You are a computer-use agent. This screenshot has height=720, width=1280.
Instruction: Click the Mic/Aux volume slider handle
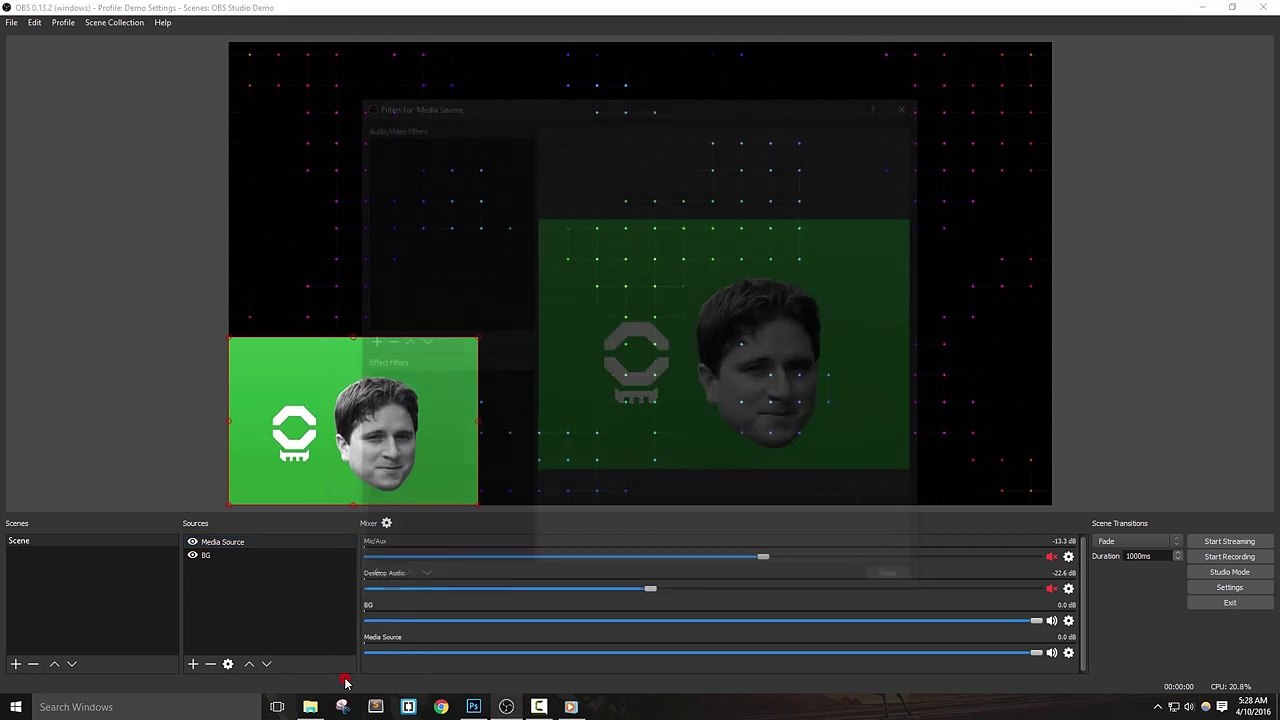click(x=763, y=557)
